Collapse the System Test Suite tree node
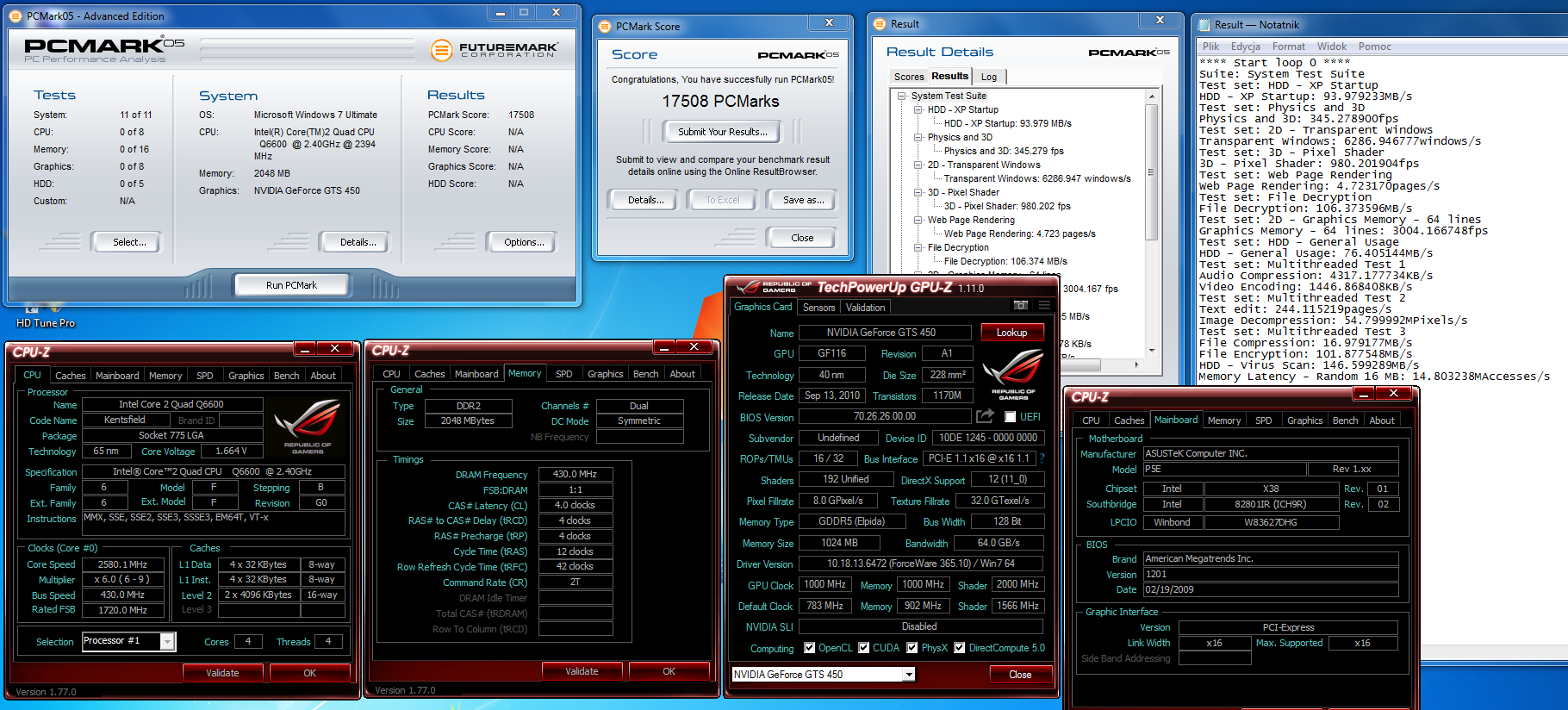Screen dimensions: 1568x710 [x=902, y=96]
